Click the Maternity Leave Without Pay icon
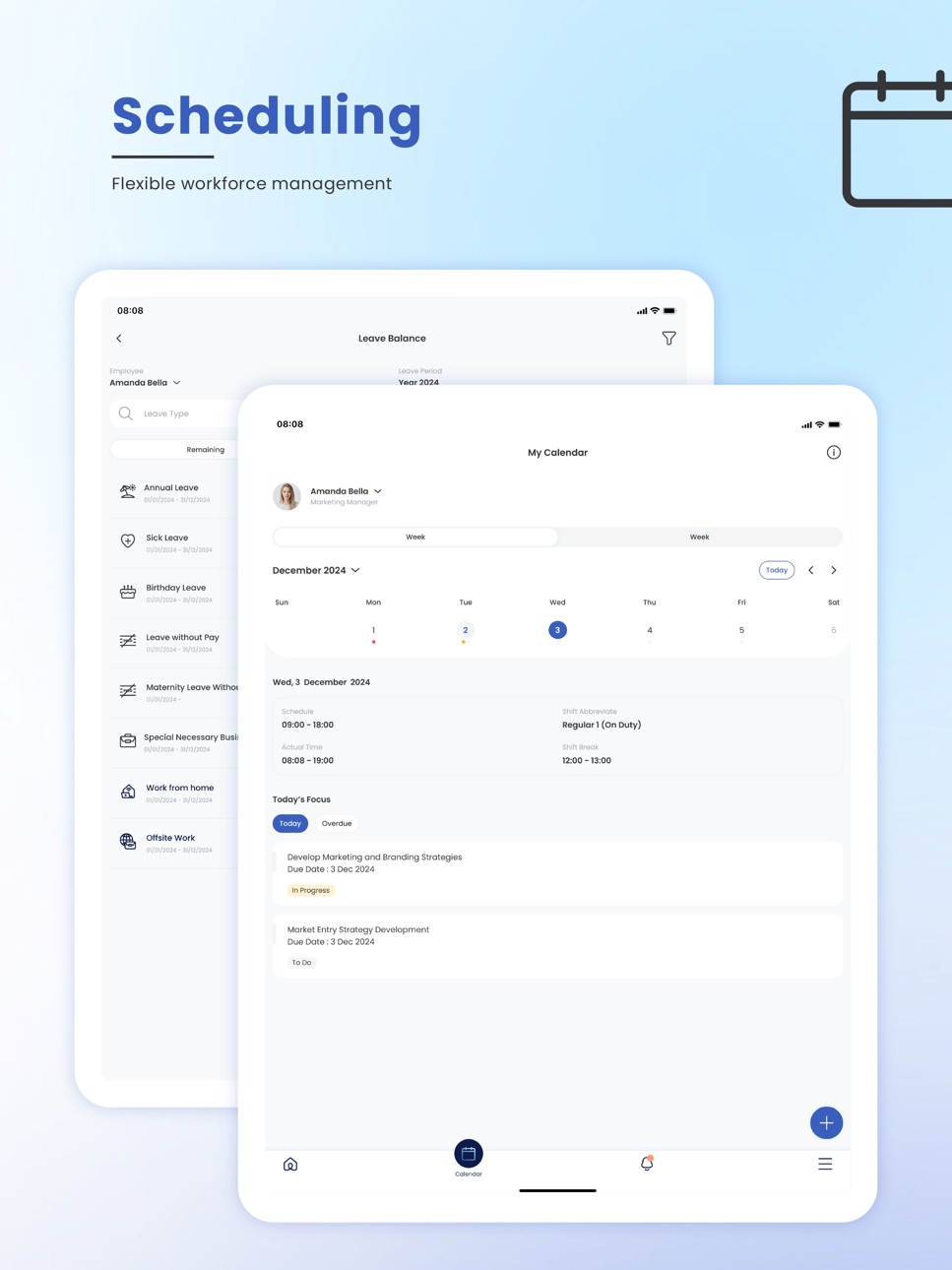This screenshot has width=952, height=1270. [128, 691]
